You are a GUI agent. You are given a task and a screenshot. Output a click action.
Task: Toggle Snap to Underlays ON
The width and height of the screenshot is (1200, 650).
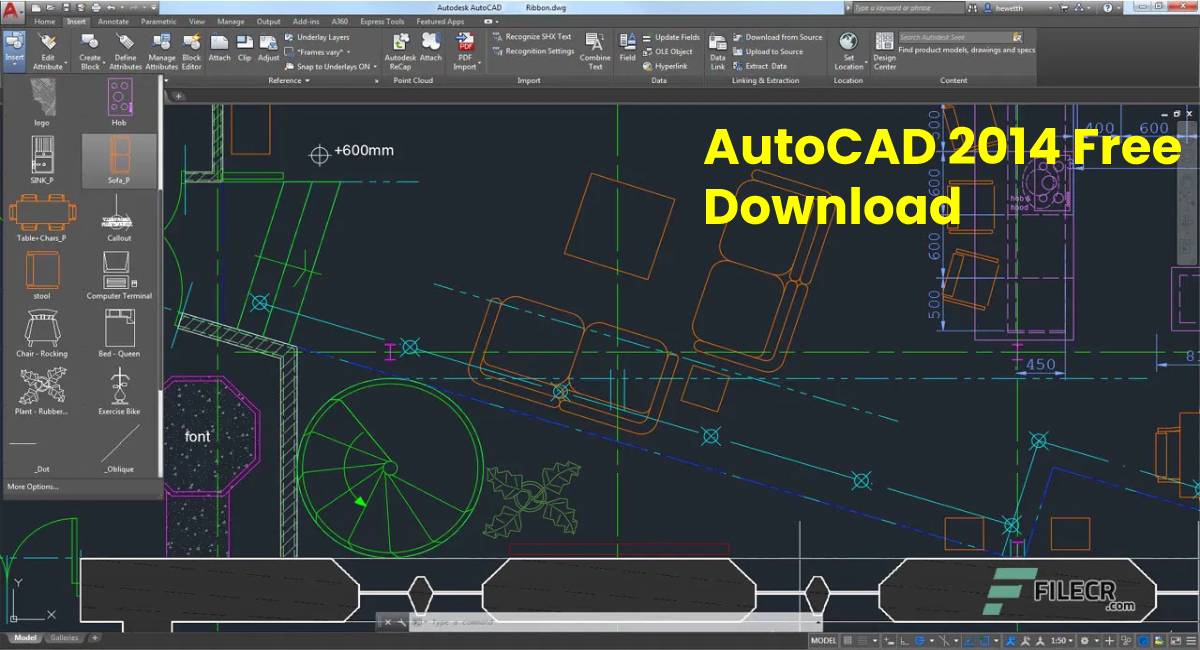330,66
